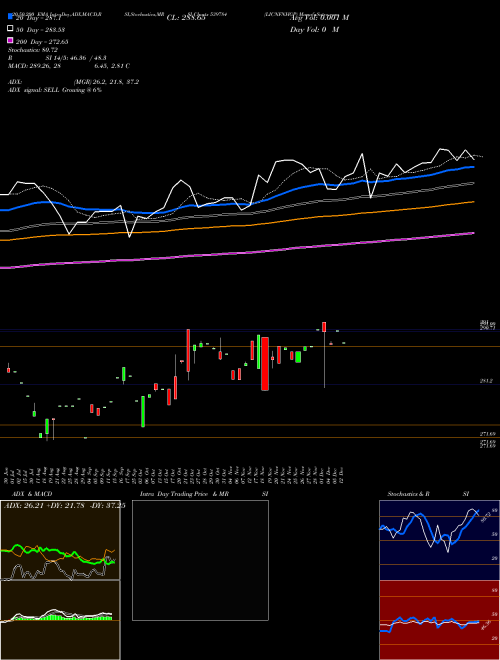Click the 281.2 price axis label
Viewport: 500px width, 660px height.
coord(487,381)
